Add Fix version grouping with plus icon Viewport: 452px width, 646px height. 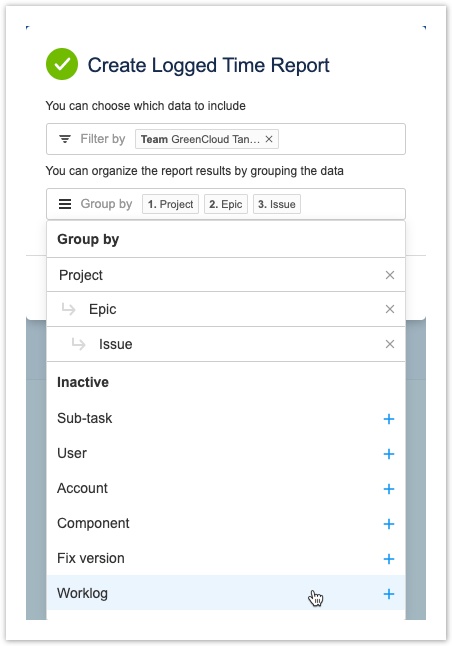pyautogui.click(x=389, y=559)
